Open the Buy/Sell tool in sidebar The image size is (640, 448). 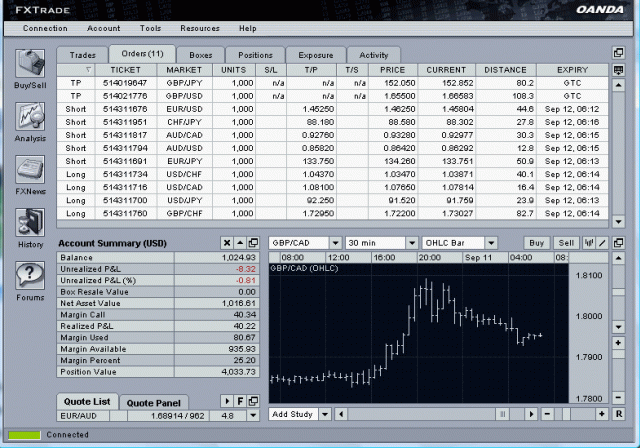[30, 64]
